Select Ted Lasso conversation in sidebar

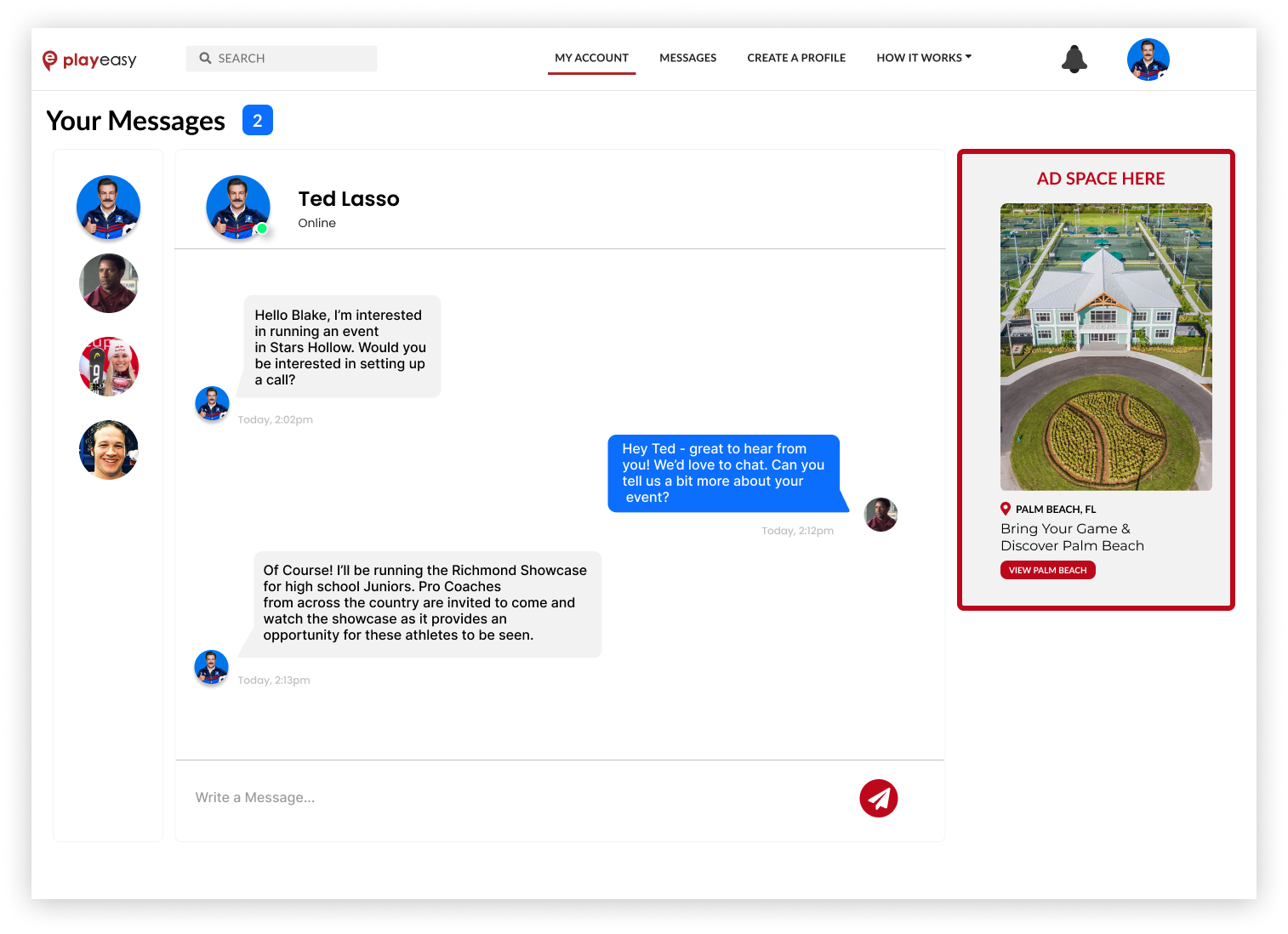(108, 208)
